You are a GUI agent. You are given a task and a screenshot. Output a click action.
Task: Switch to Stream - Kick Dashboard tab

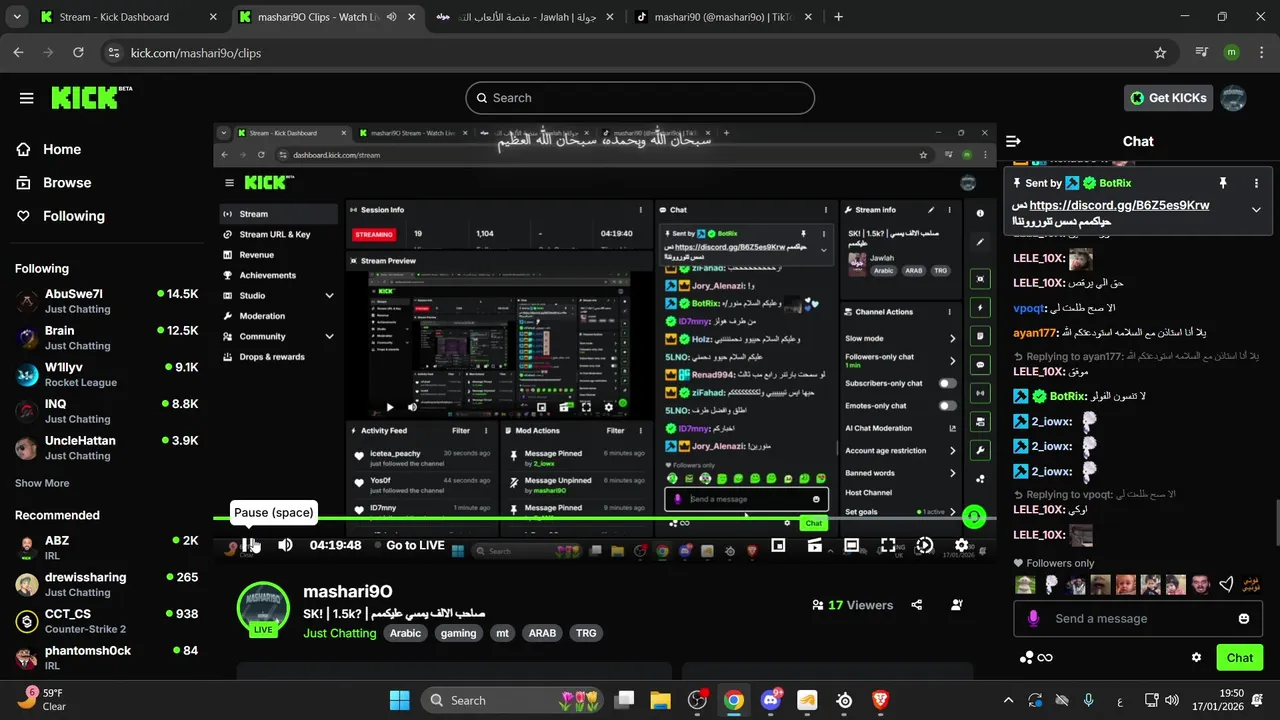(129, 17)
